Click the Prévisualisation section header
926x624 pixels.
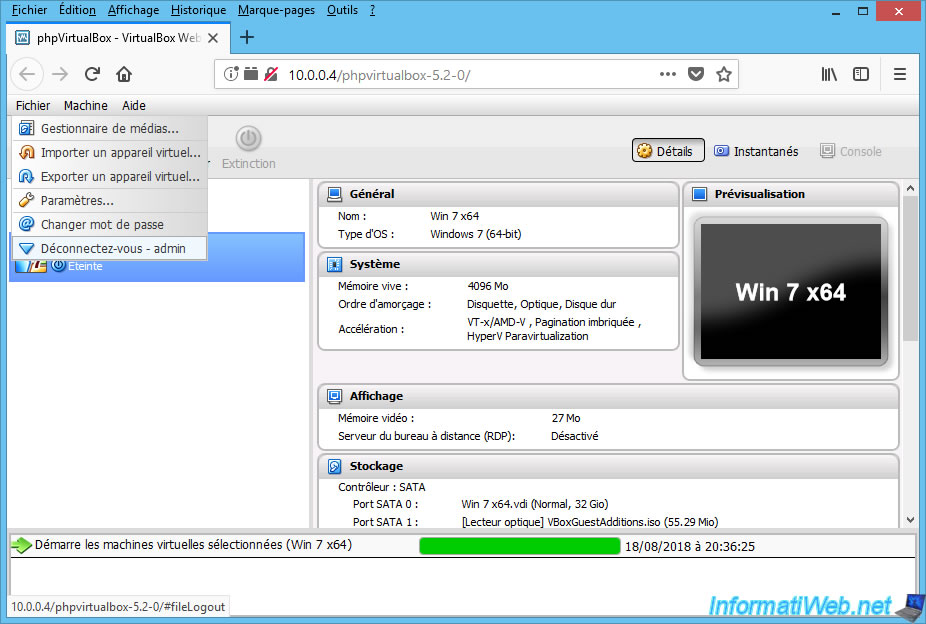pyautogui.click(x=791, y=194)
